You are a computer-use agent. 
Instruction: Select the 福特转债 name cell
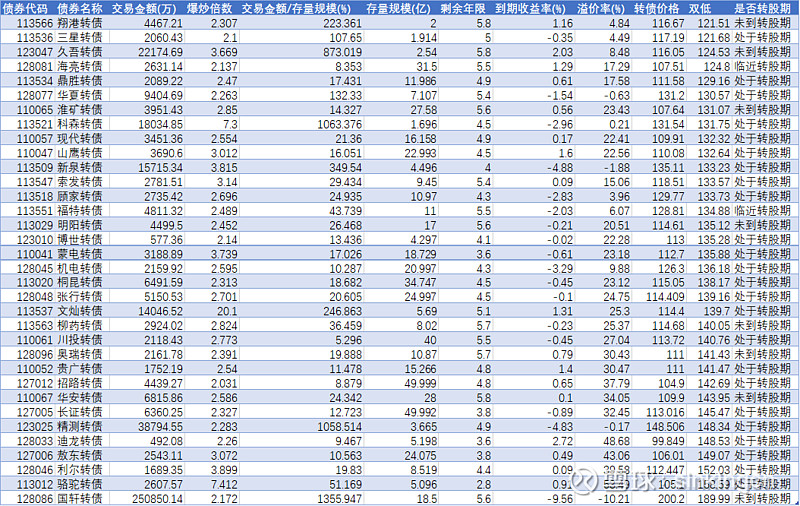[x=79, y=211]
